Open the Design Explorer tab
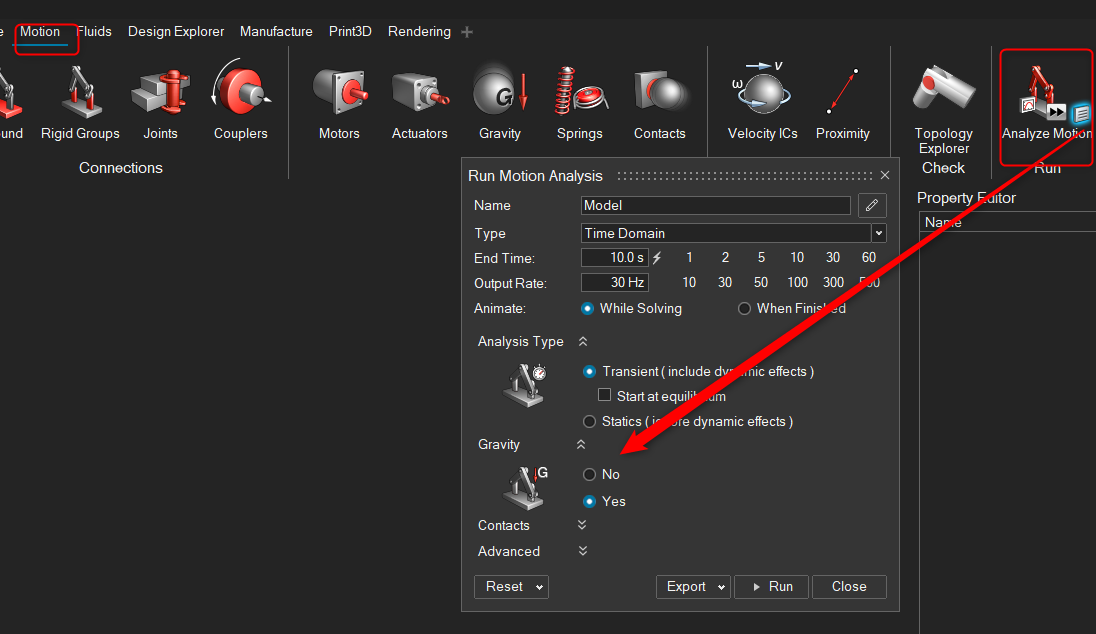The height and width of the screenshot is (634, 1096). [x=176, y=31]
